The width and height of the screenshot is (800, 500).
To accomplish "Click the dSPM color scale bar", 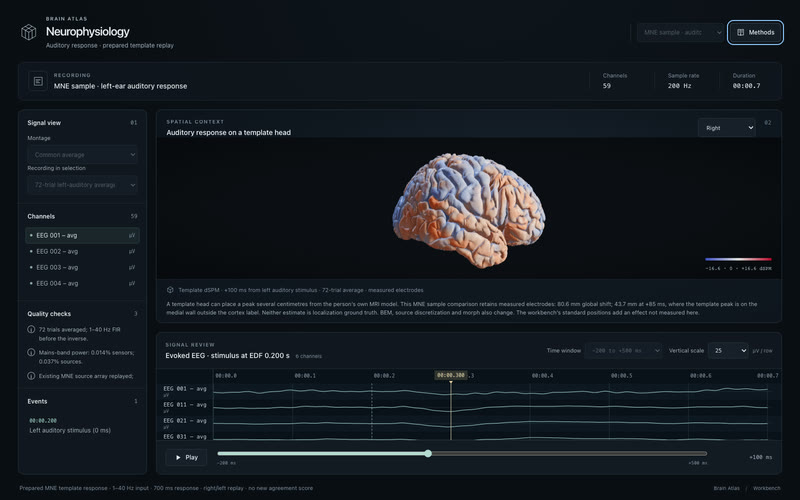I will click(x=738, y=259).
